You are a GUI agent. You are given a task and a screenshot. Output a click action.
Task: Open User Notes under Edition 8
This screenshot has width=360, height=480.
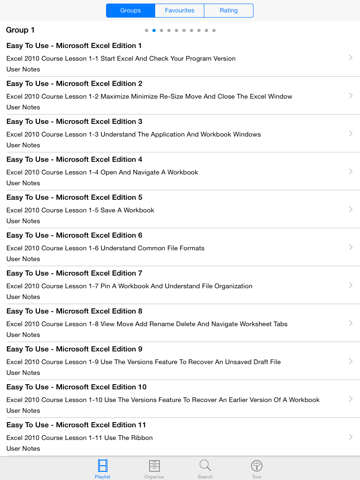pyautogui.click(x=23, y=335)
